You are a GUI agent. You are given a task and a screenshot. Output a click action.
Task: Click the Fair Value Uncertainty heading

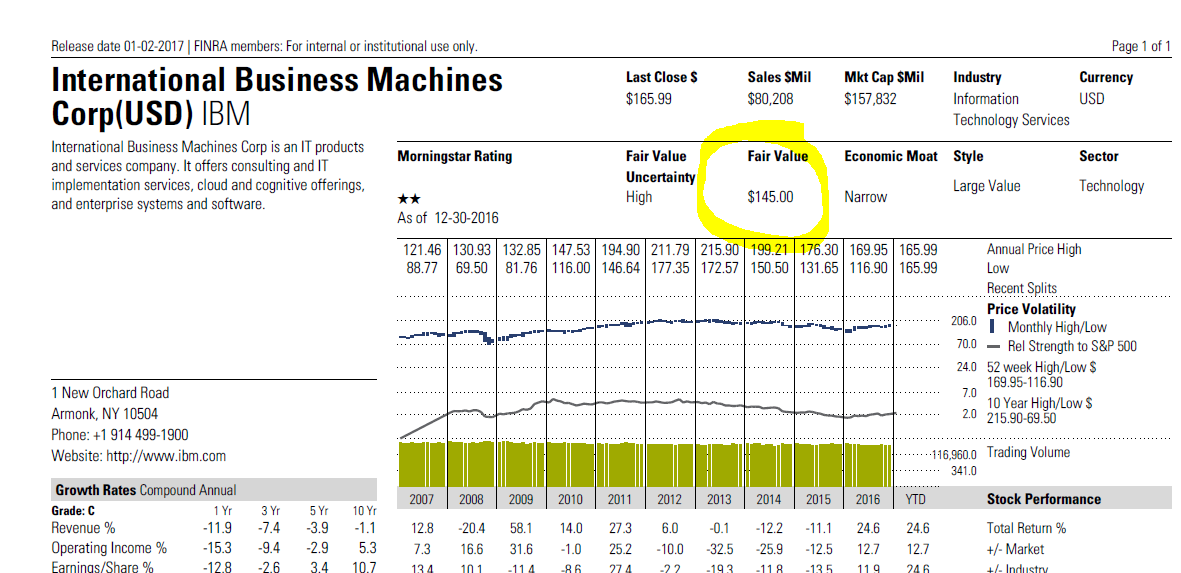661,166
